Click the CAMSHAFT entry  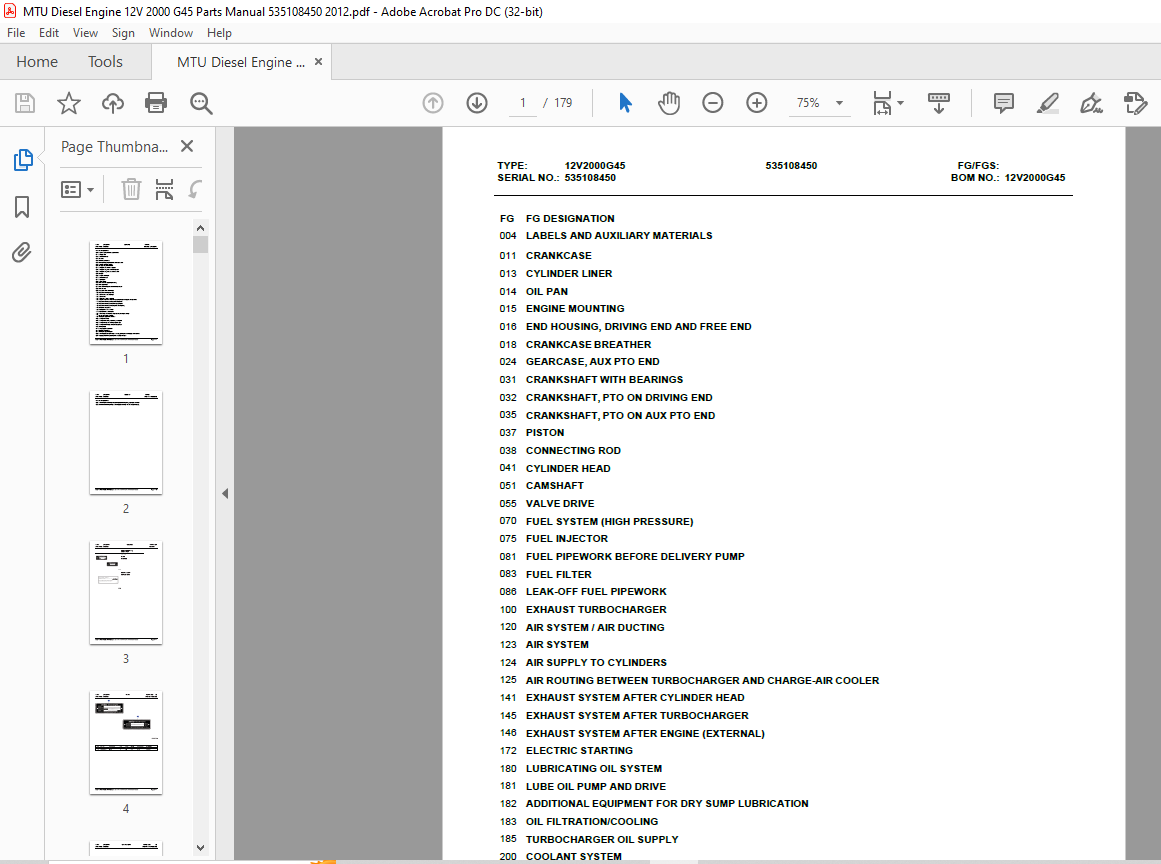[555, 486]
